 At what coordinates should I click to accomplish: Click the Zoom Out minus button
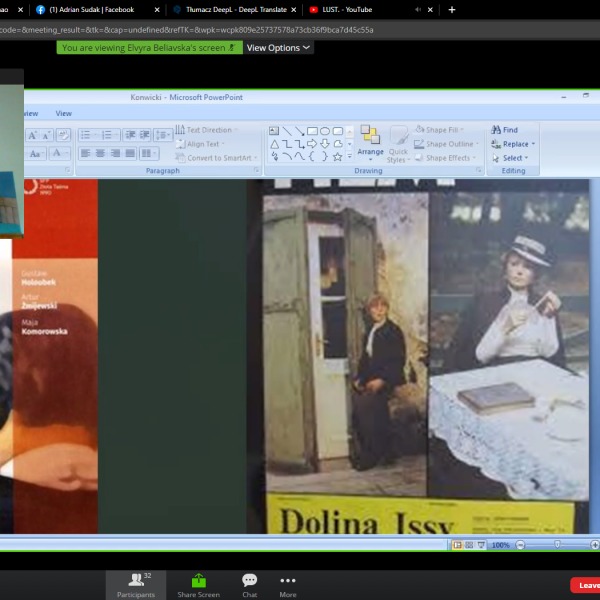pos(520,545)
